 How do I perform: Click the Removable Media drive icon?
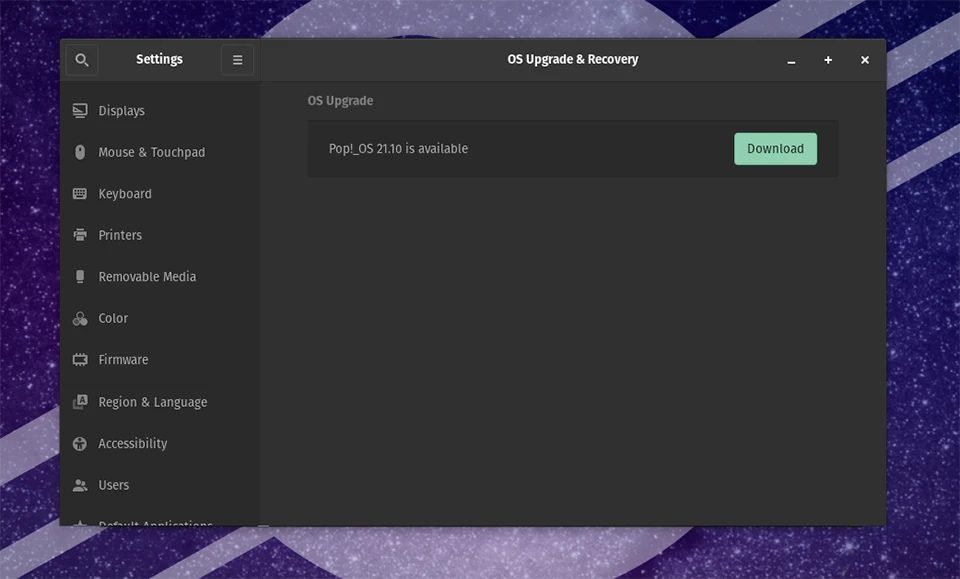click(80, 277)
